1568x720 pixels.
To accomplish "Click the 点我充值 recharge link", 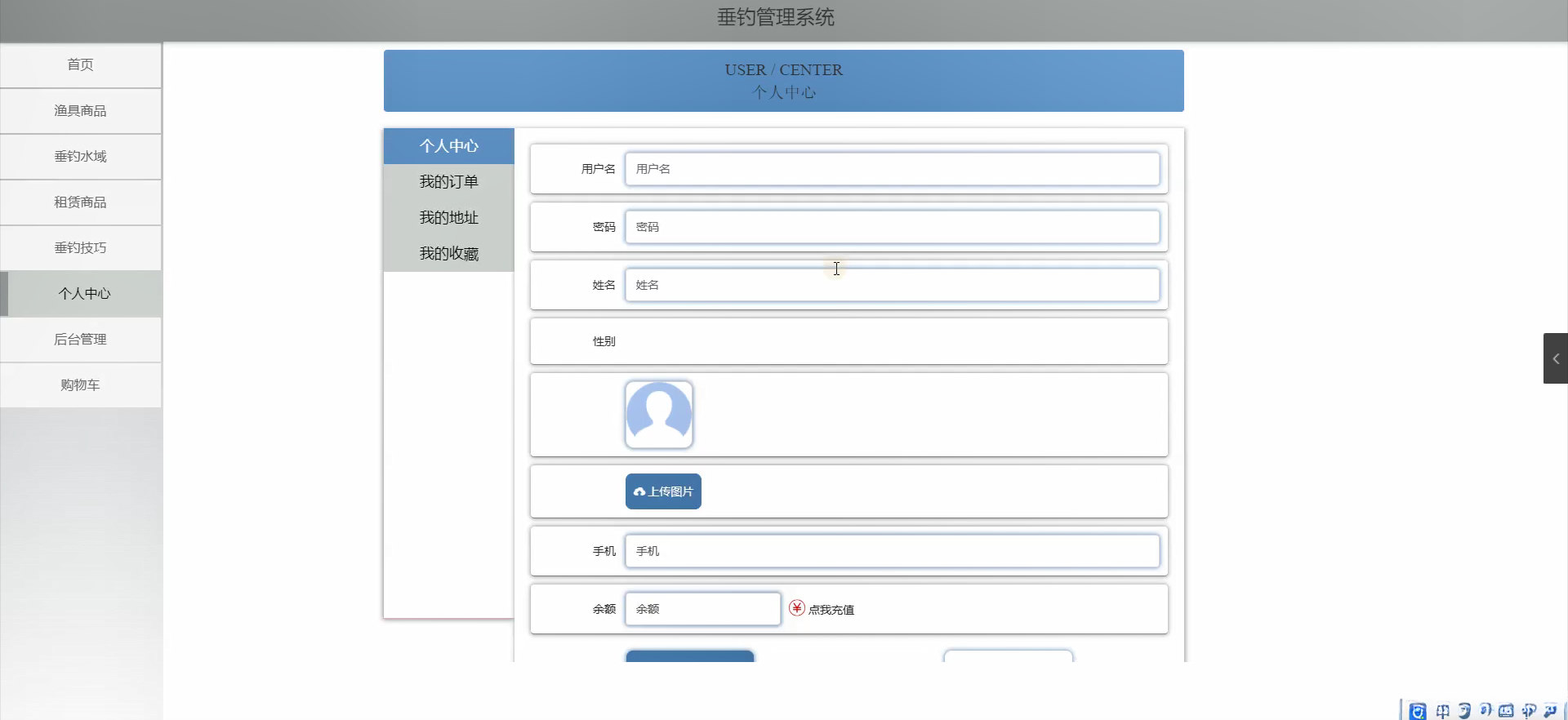I will pos(831,610).
